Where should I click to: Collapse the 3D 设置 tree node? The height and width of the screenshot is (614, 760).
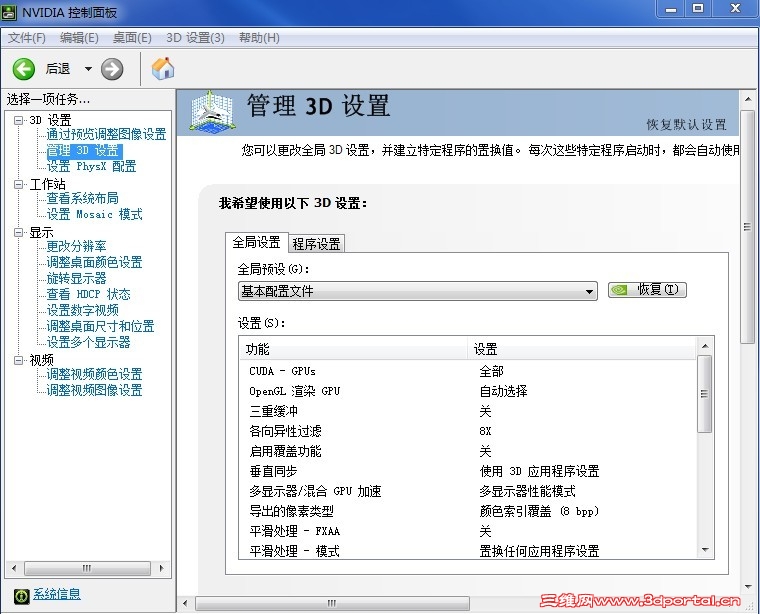coord(18,120)
